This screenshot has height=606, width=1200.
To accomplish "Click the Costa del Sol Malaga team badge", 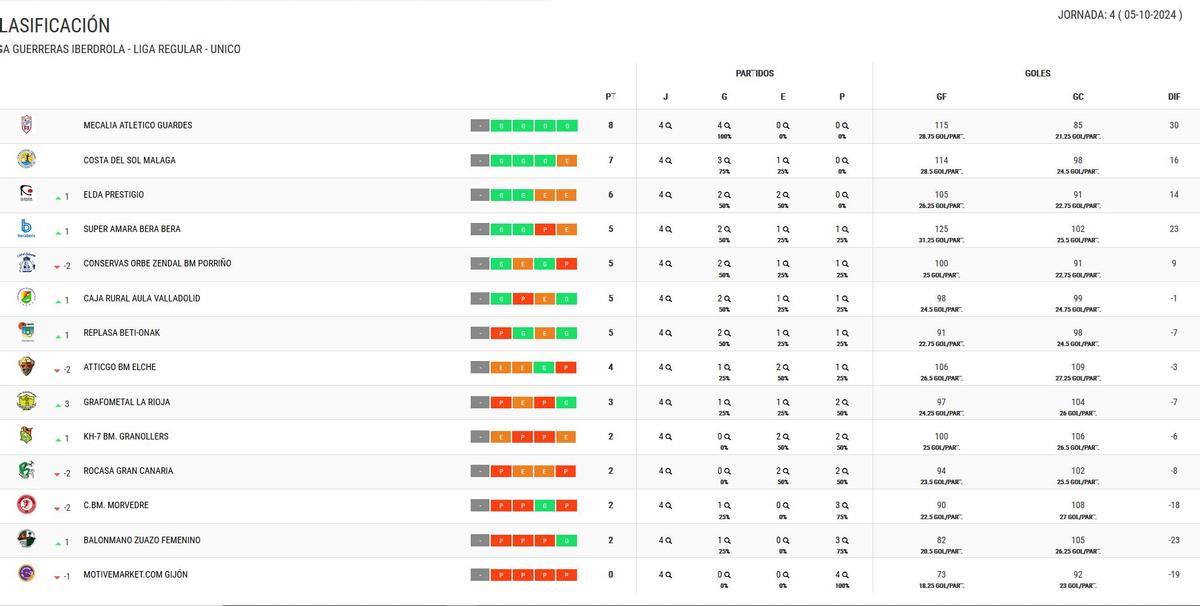I will (x=27, y=159).
